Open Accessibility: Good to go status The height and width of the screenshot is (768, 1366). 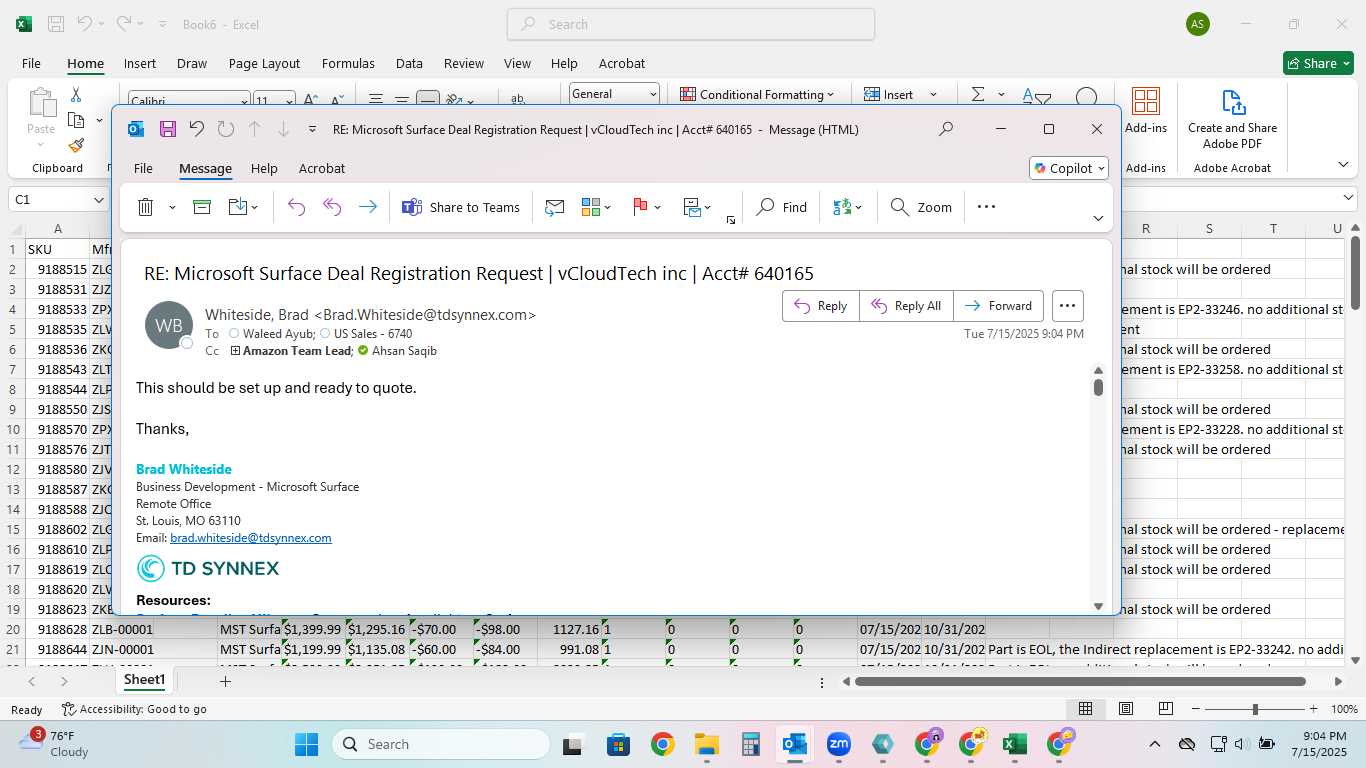[x=134, y=709]
